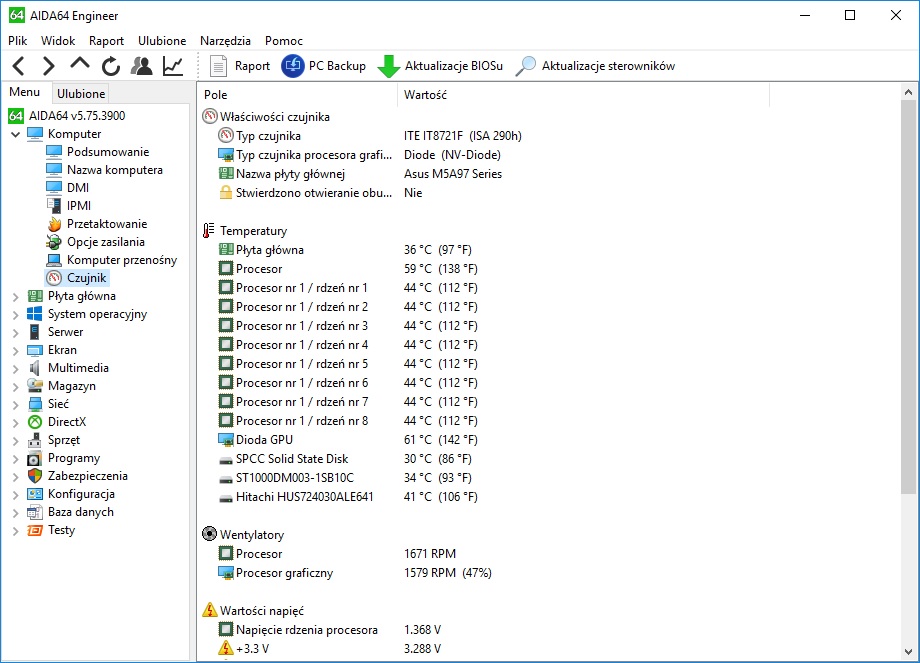Click the DirectX Xbox icon
920x663 pixels.
click(35, 422)
